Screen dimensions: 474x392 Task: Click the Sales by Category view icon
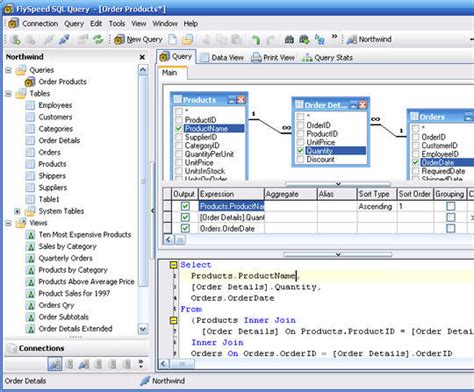[30, 247]
